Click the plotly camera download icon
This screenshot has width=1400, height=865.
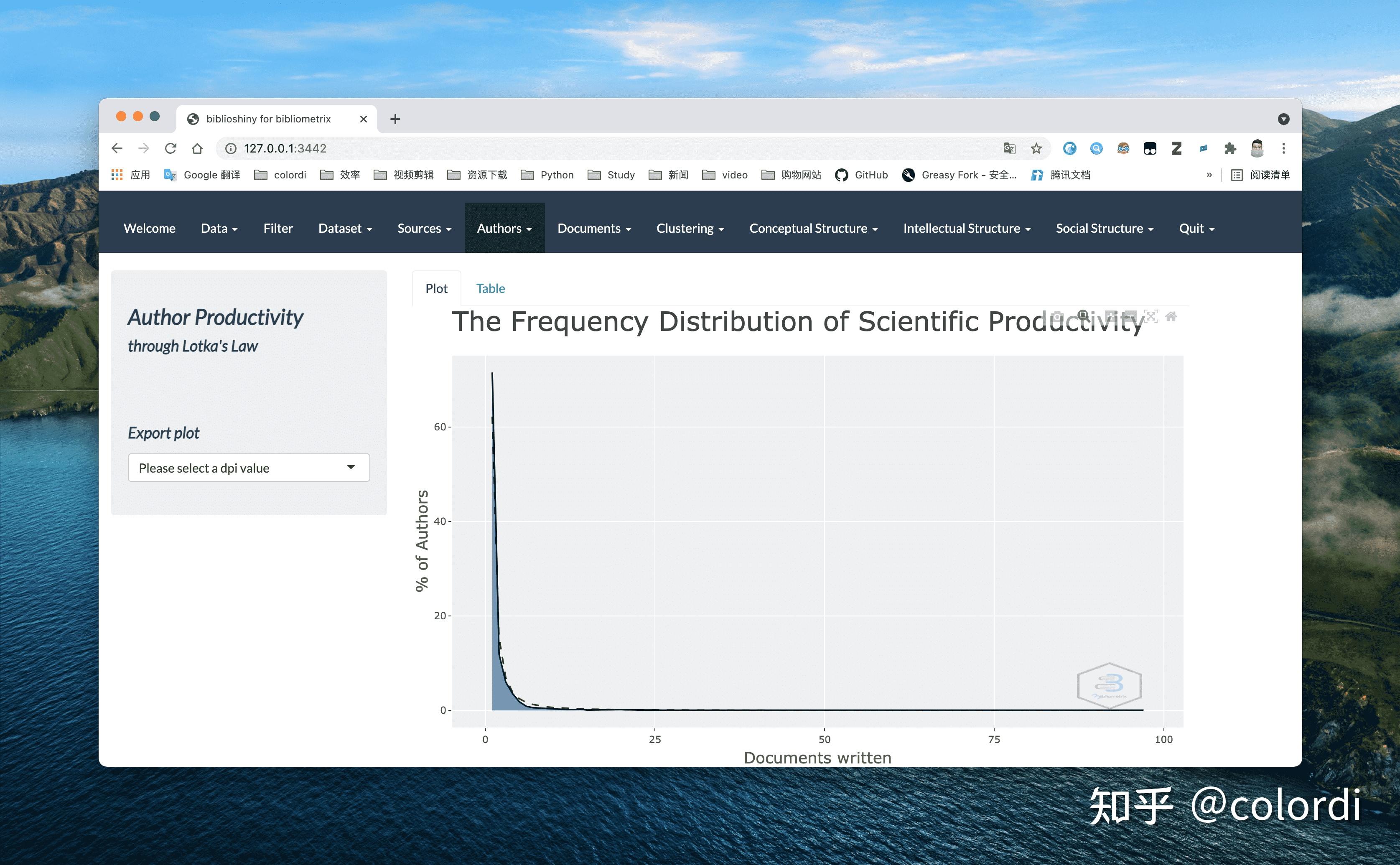coord(1057,317)
